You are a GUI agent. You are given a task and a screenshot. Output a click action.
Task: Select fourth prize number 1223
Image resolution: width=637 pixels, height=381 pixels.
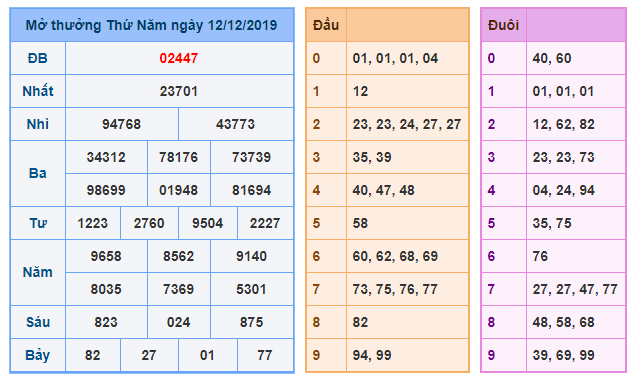pos(93,223)
